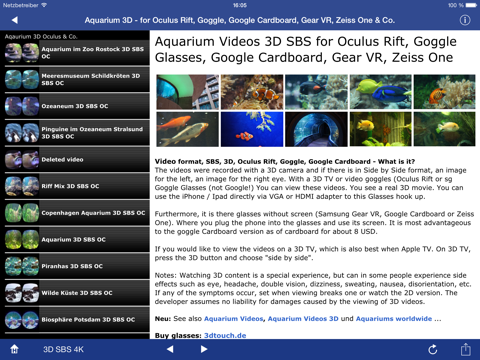Tap the battery indicator in status bar
Screen dimensions: 480x360
(x=472, y=5)
